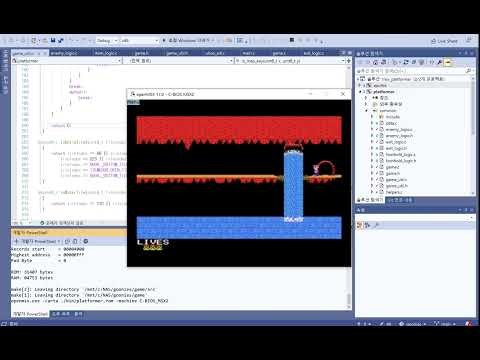This screenshot has height=360, width=480.
Task: Select game.c in Solution Explorer
Action: click(392, 167)
